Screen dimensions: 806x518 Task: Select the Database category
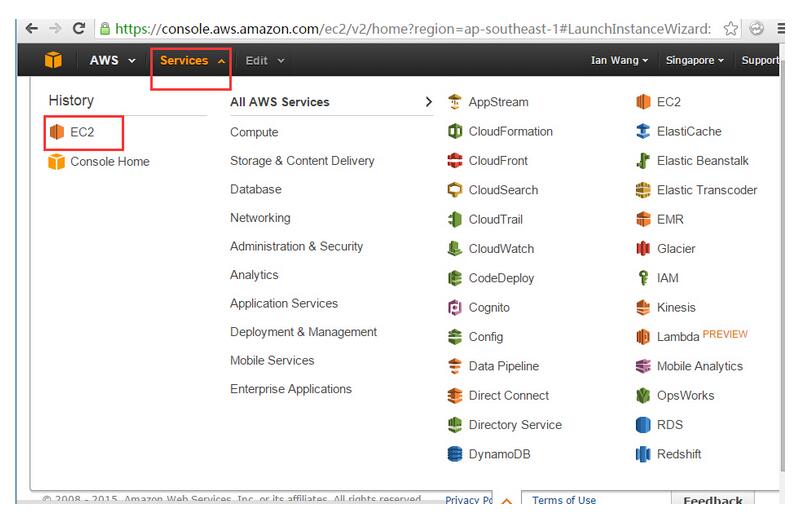(x=255, y=189)
